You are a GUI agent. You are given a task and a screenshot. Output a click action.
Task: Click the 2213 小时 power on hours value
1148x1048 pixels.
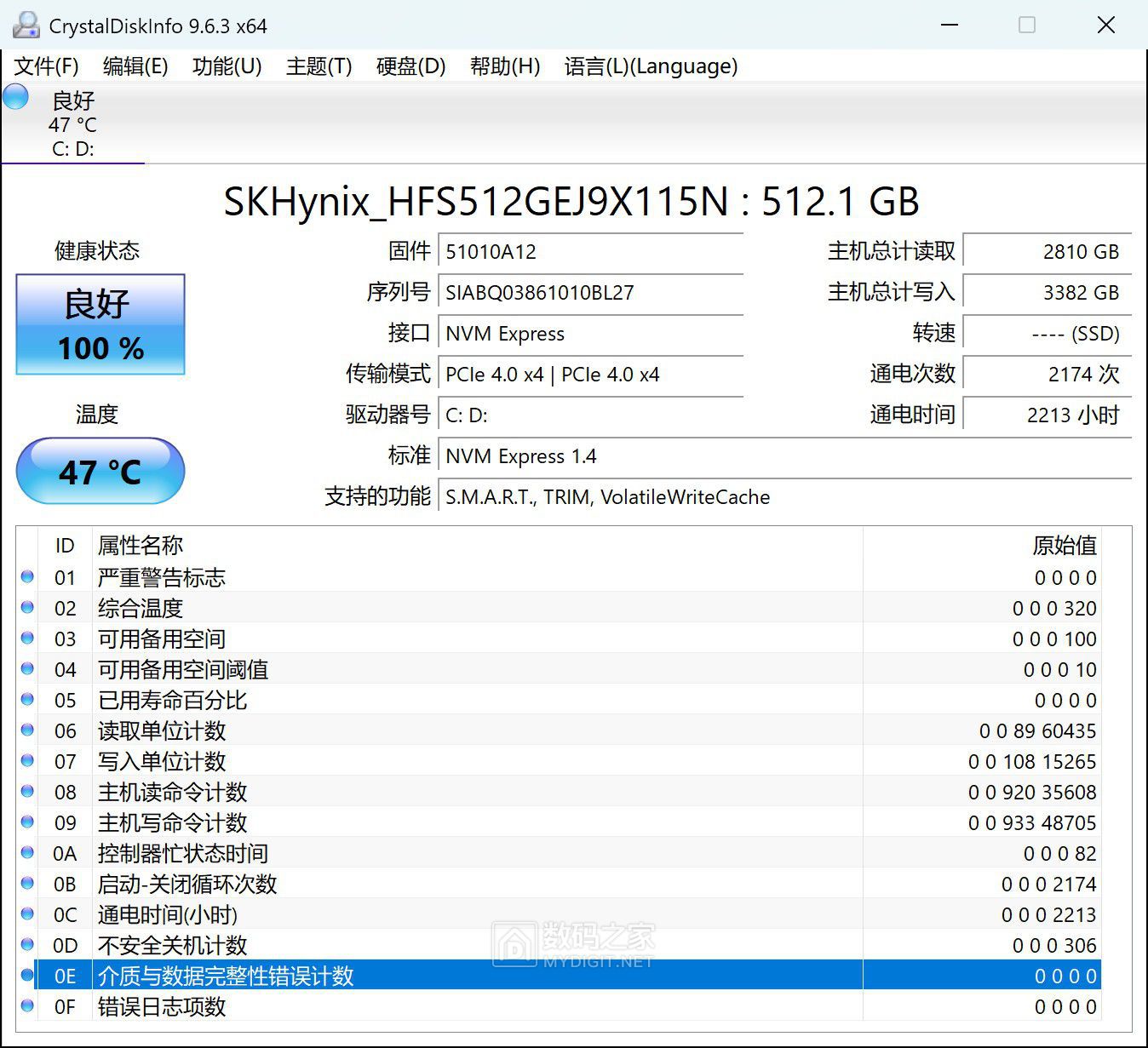1047,415
